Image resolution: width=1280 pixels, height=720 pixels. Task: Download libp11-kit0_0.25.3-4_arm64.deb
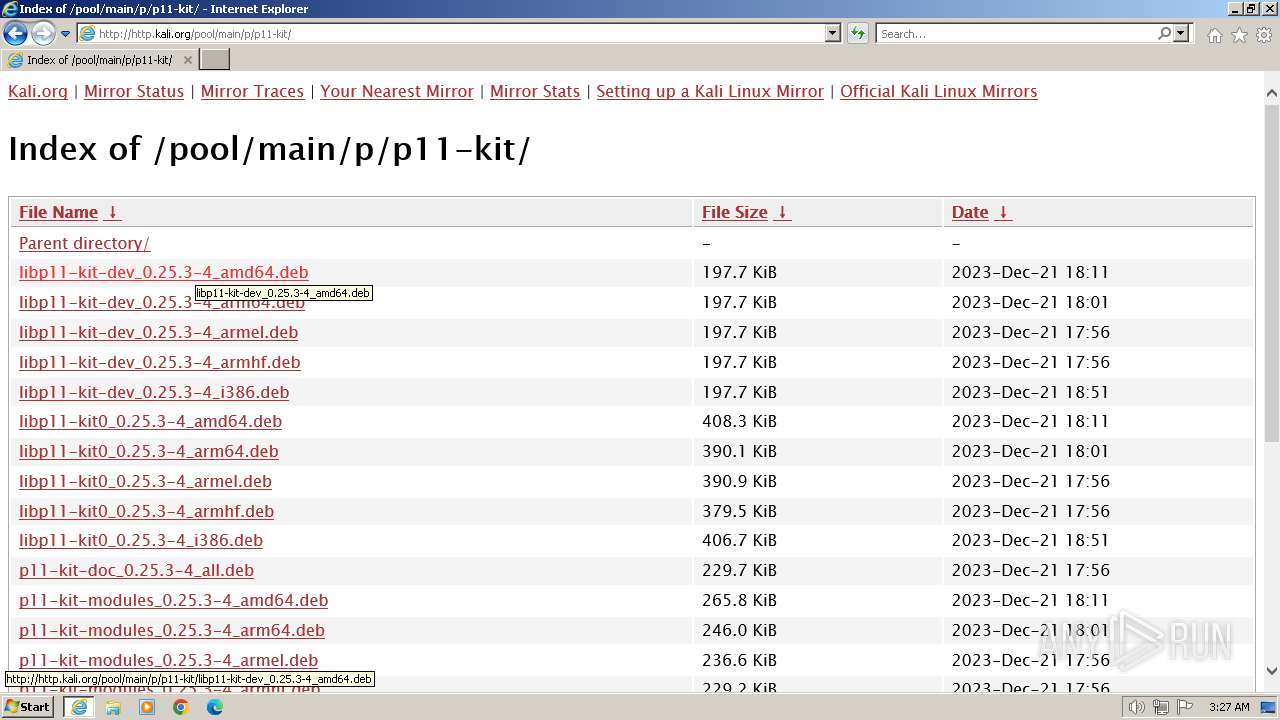click(148, 451)
